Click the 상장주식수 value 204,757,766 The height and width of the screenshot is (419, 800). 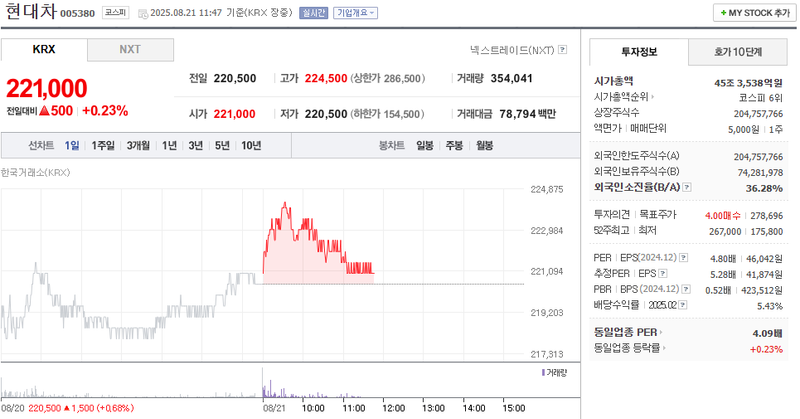[x=758, y=114]
